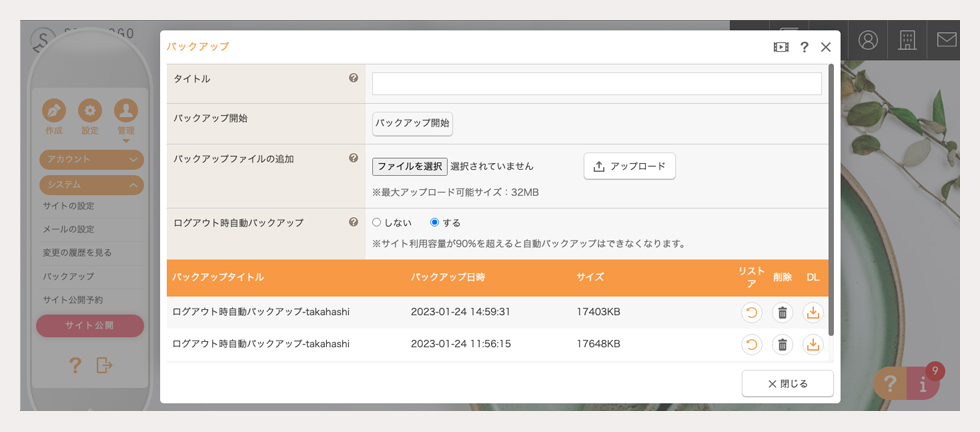Click the logout icon in sidebar
Viewport: 980px width, 432px height.
[x=104, y=365]
